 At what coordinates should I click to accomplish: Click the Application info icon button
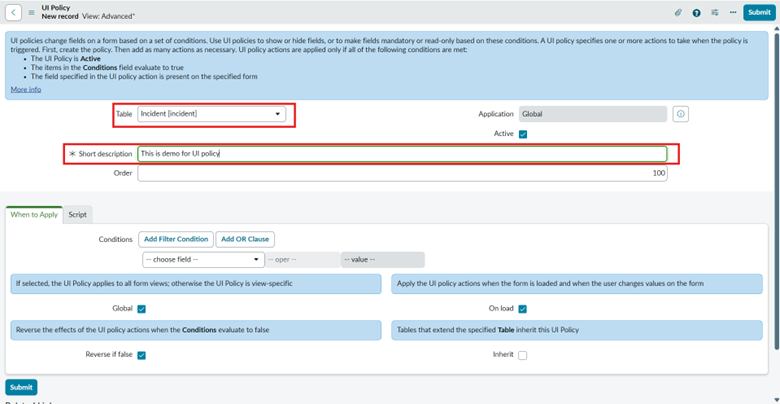tap(681, 114)
